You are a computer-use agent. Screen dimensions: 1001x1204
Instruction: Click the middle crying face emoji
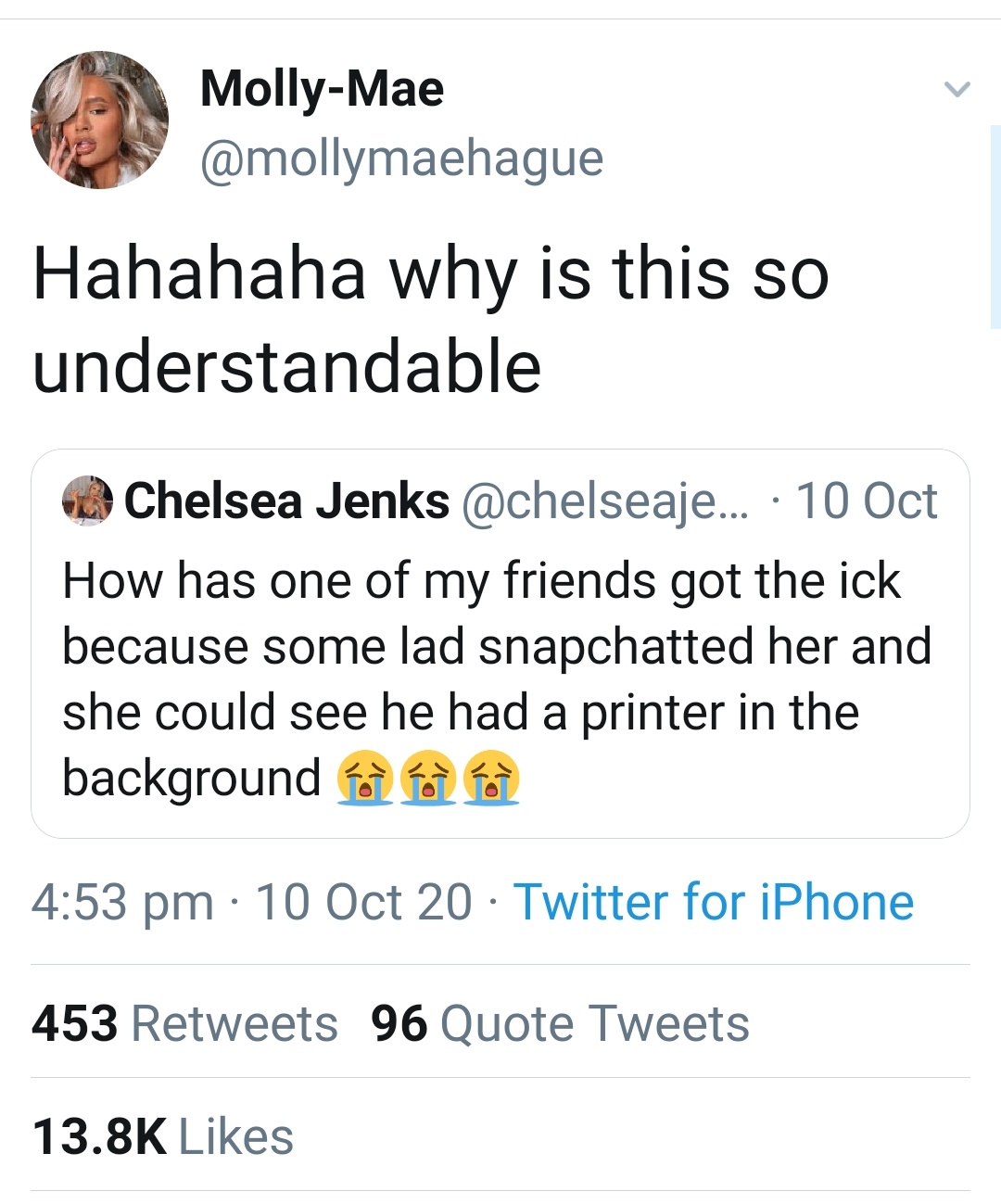pyautogui.click(x=428, y=779)
